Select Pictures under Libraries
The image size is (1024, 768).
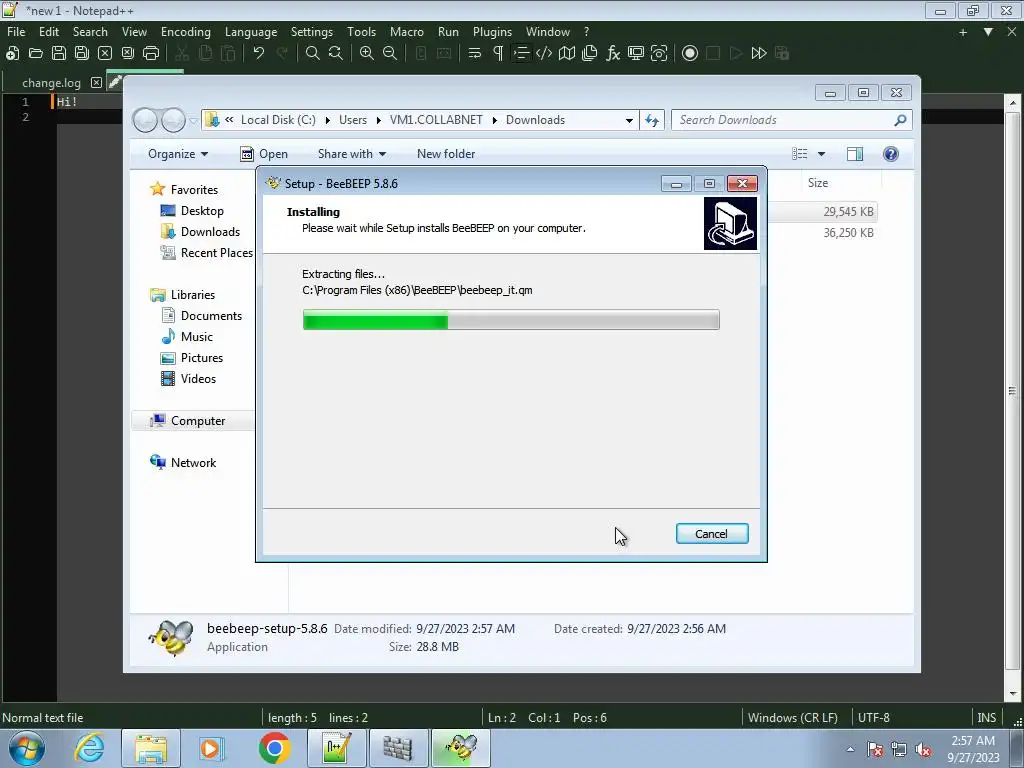192,358
